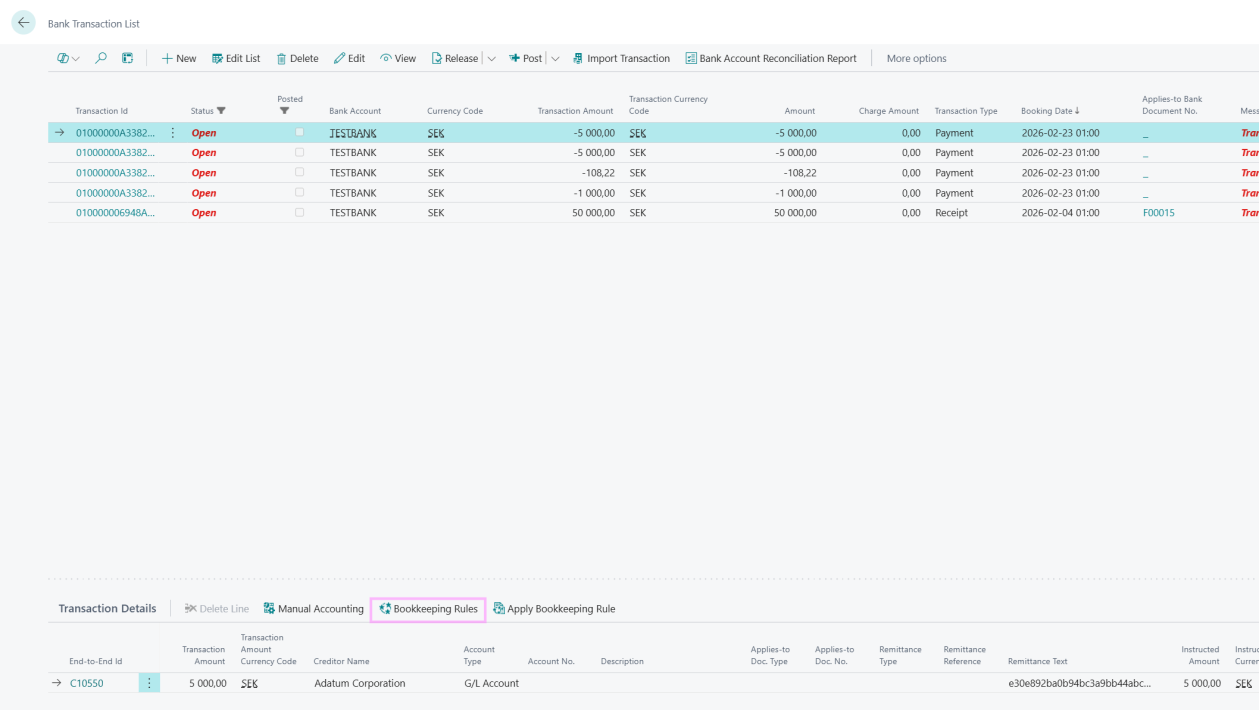Expand the dropdown beside the Release button
This screenshot has width=1259, height=710.
pyautogui.click(x=491, y=58)
